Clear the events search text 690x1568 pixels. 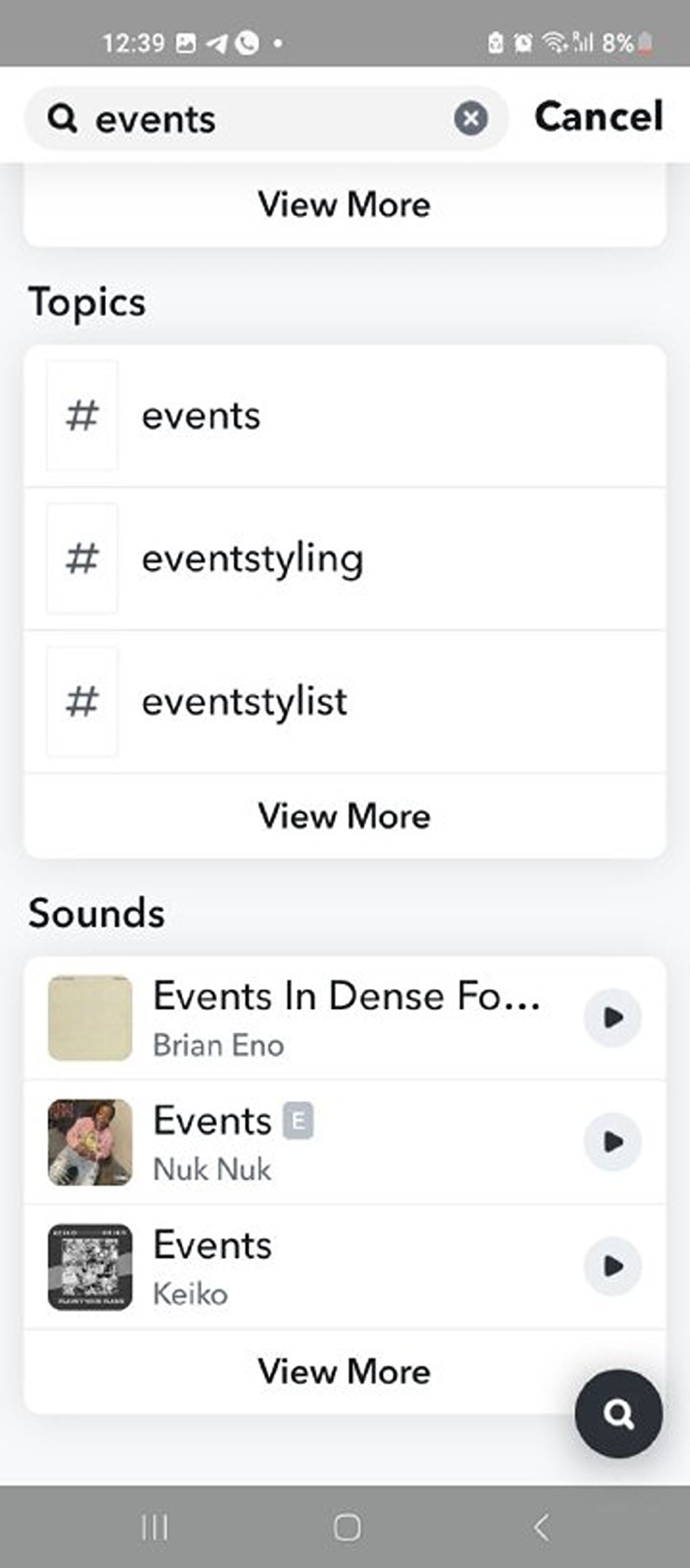click(x=470, y=118)
